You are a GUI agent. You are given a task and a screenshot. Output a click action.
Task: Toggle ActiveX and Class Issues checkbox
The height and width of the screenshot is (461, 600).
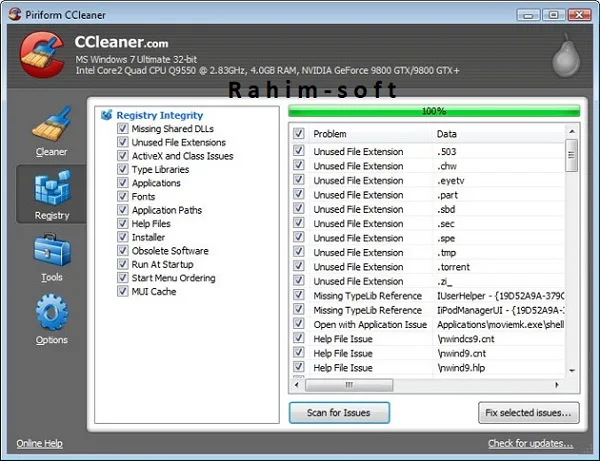(122, 156)
